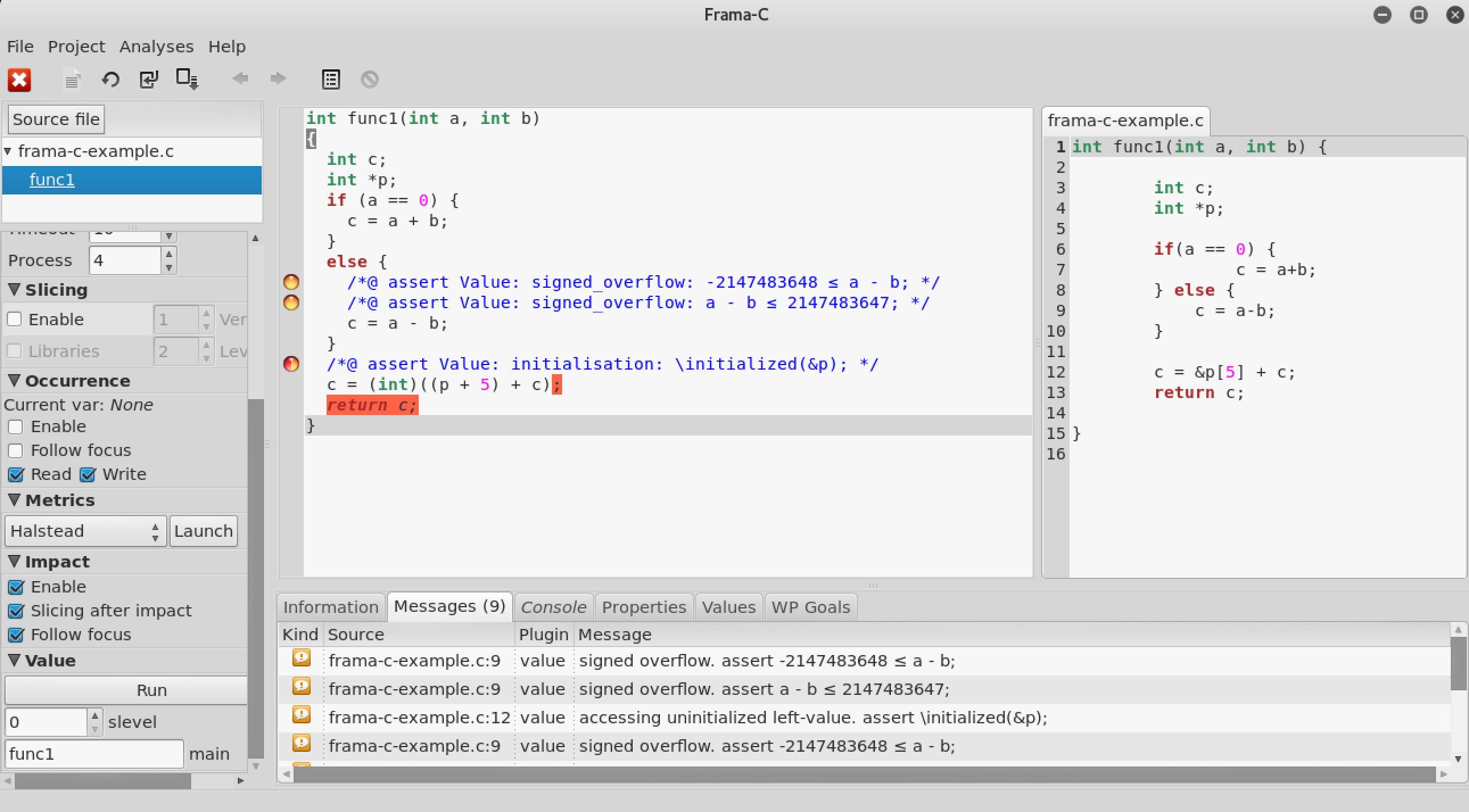Click the reparse (circular arrow) toolbar icon
The height and width of the screenshot is (812, 1469).
coord(110,79)
